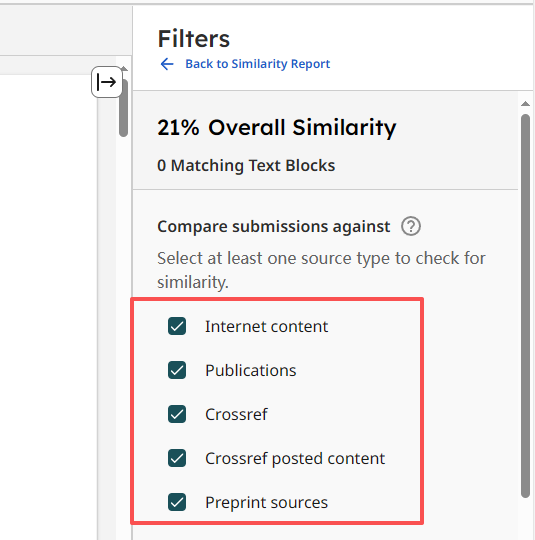Click the Filters panel scrollbar thumb

click(x=525, y=306)
